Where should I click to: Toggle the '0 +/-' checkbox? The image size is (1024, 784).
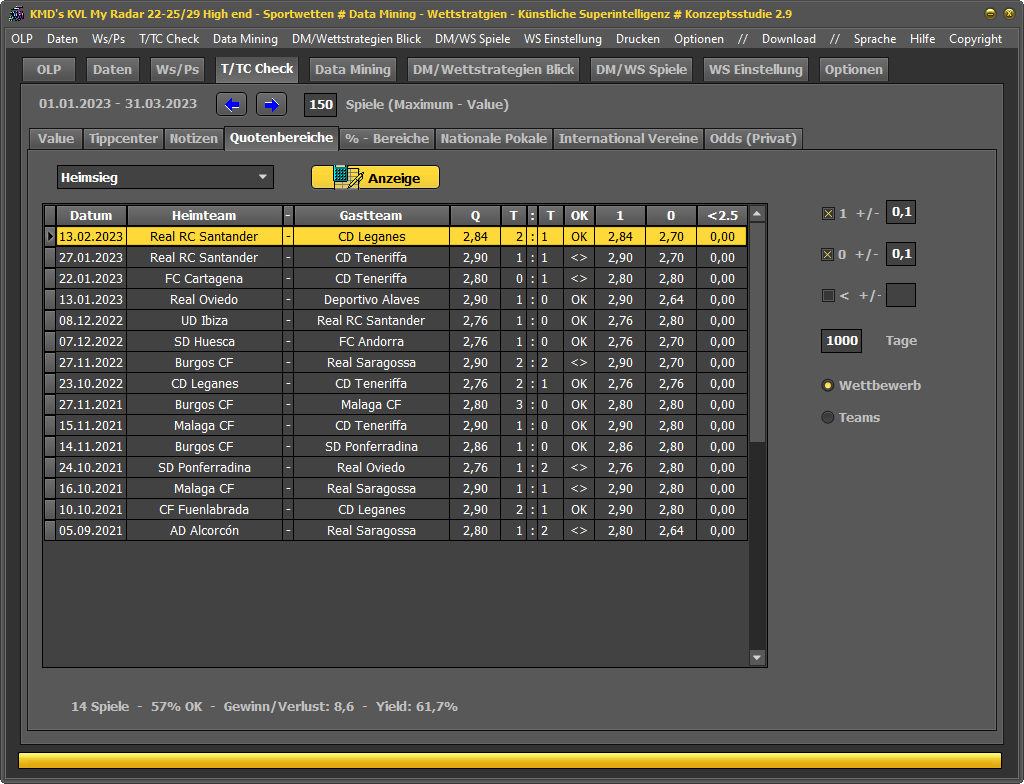[x=828, y=255]
